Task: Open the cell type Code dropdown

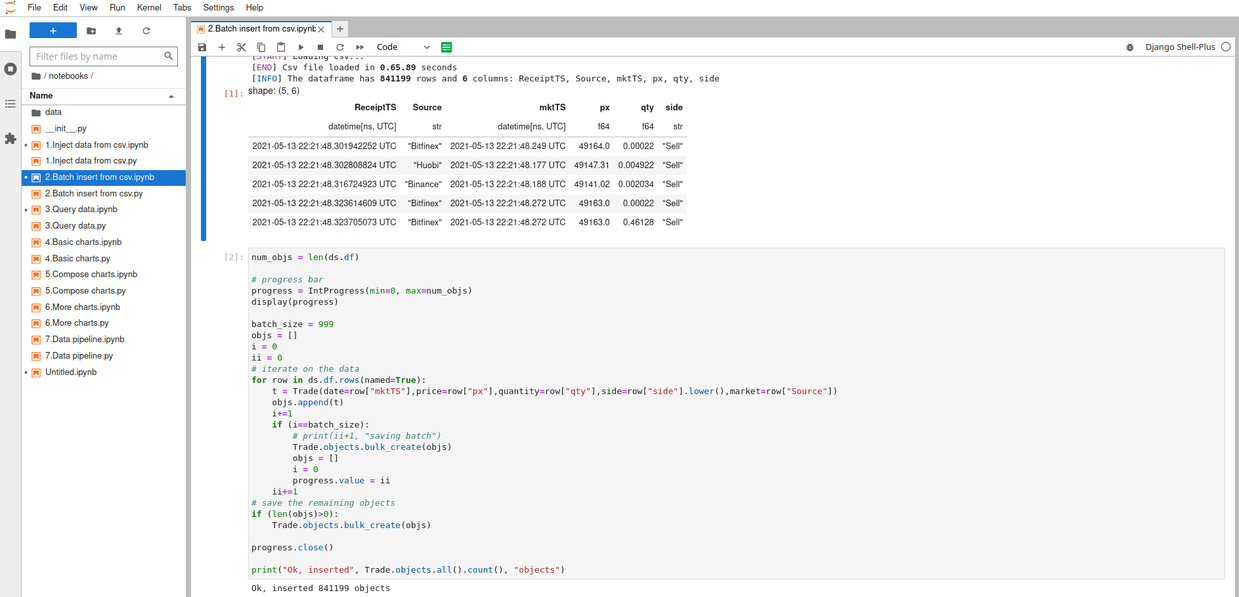Action: [403, 47]
